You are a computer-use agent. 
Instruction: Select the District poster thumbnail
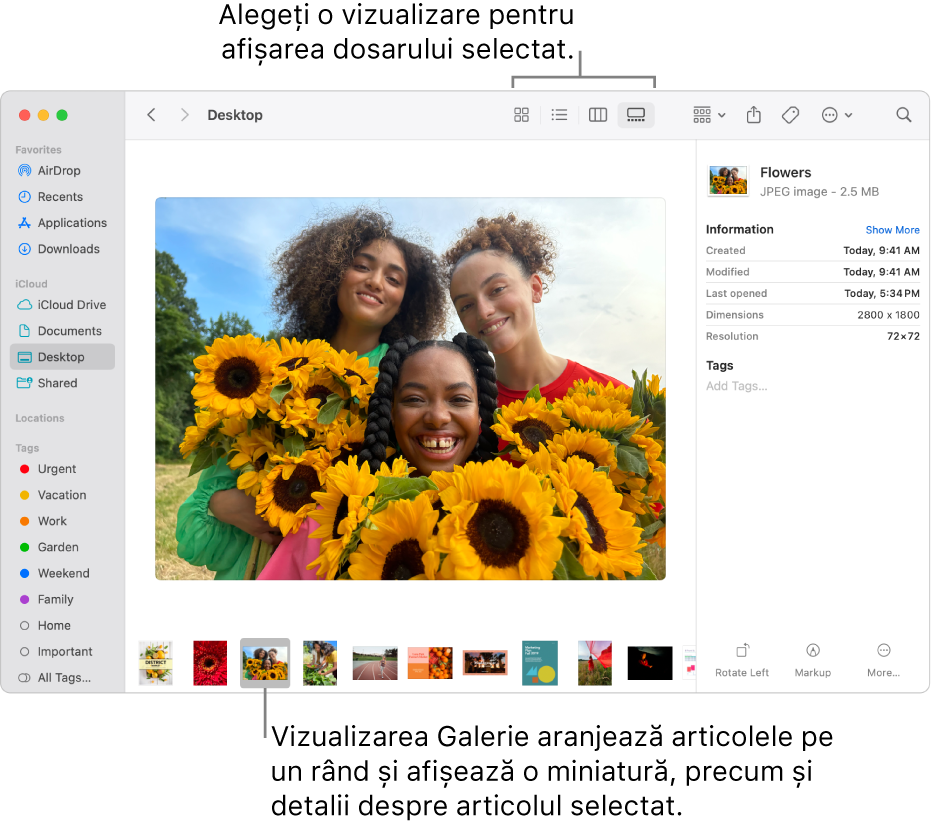[156, 663]
